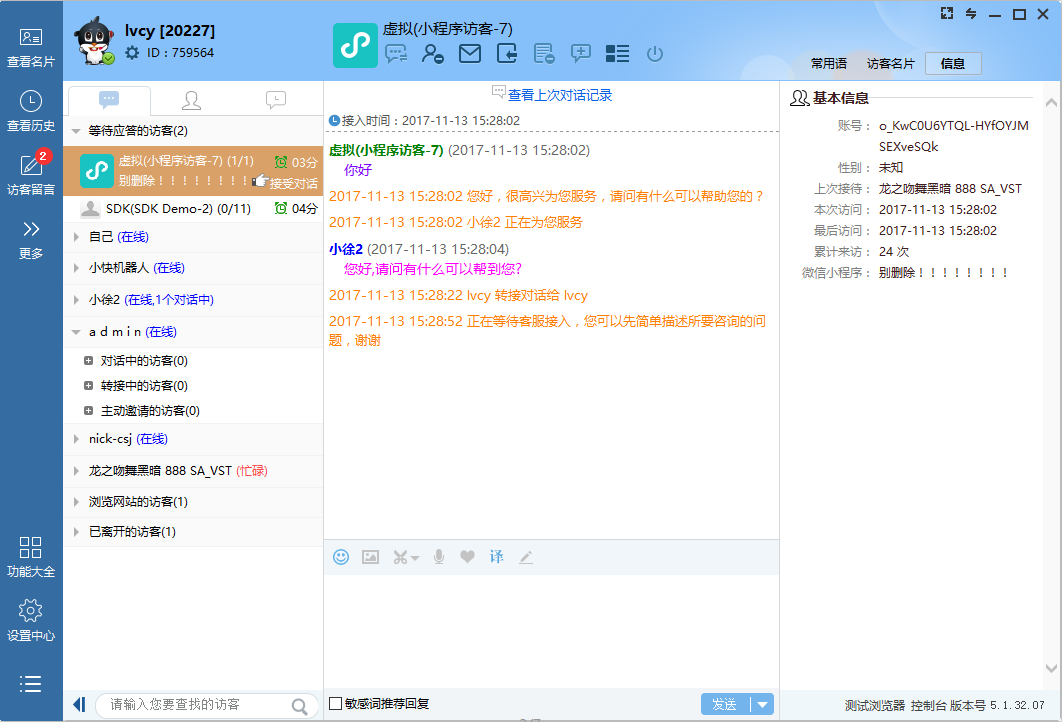Expand the 转接中的访客(0) node

89,386
